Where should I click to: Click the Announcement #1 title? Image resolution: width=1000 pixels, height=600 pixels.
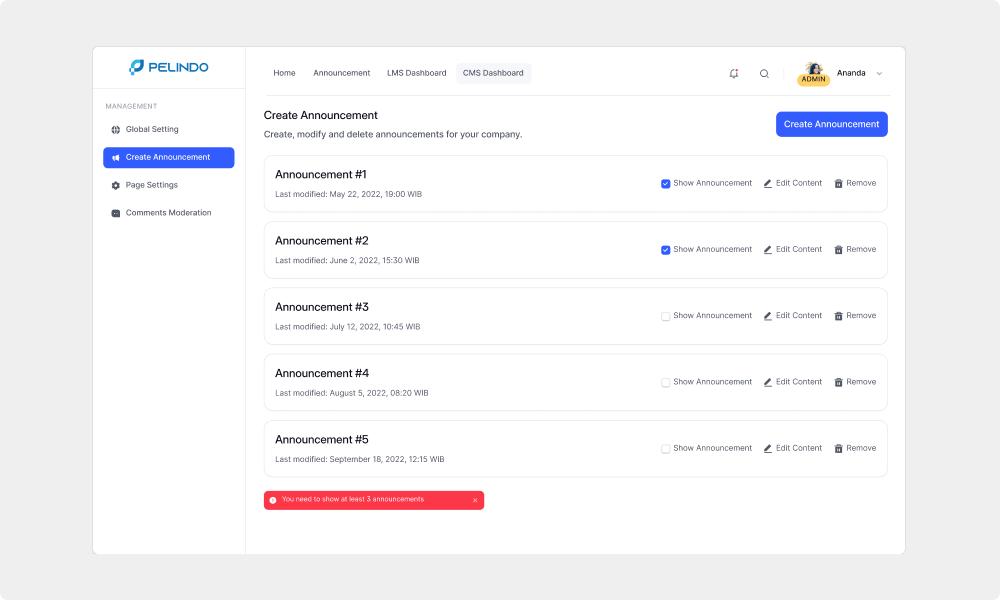[321, 175]
